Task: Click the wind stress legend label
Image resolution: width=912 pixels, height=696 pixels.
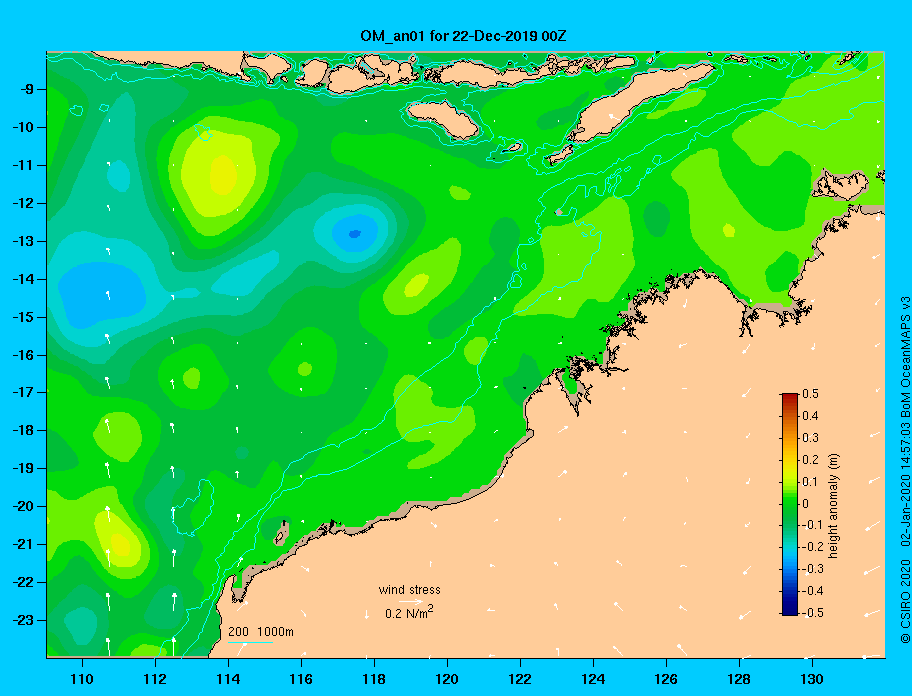Action: [409, 590]
